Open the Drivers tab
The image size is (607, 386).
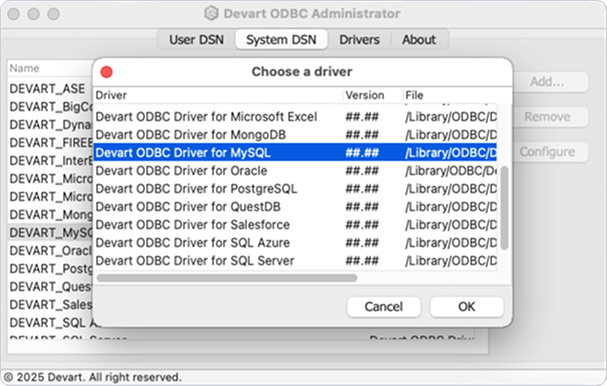coord(359,39)
